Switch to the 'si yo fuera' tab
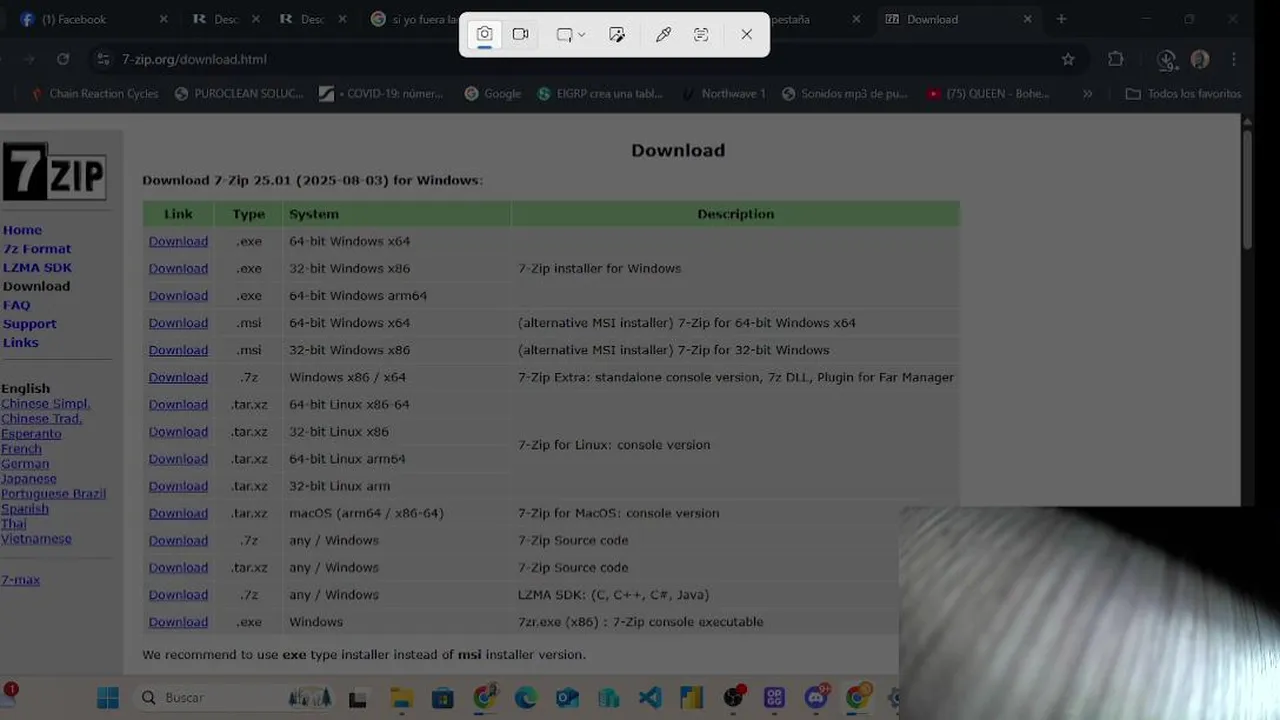Viewport: 1280px width, 720px height. pyautogui.click(x=413, y=19)
